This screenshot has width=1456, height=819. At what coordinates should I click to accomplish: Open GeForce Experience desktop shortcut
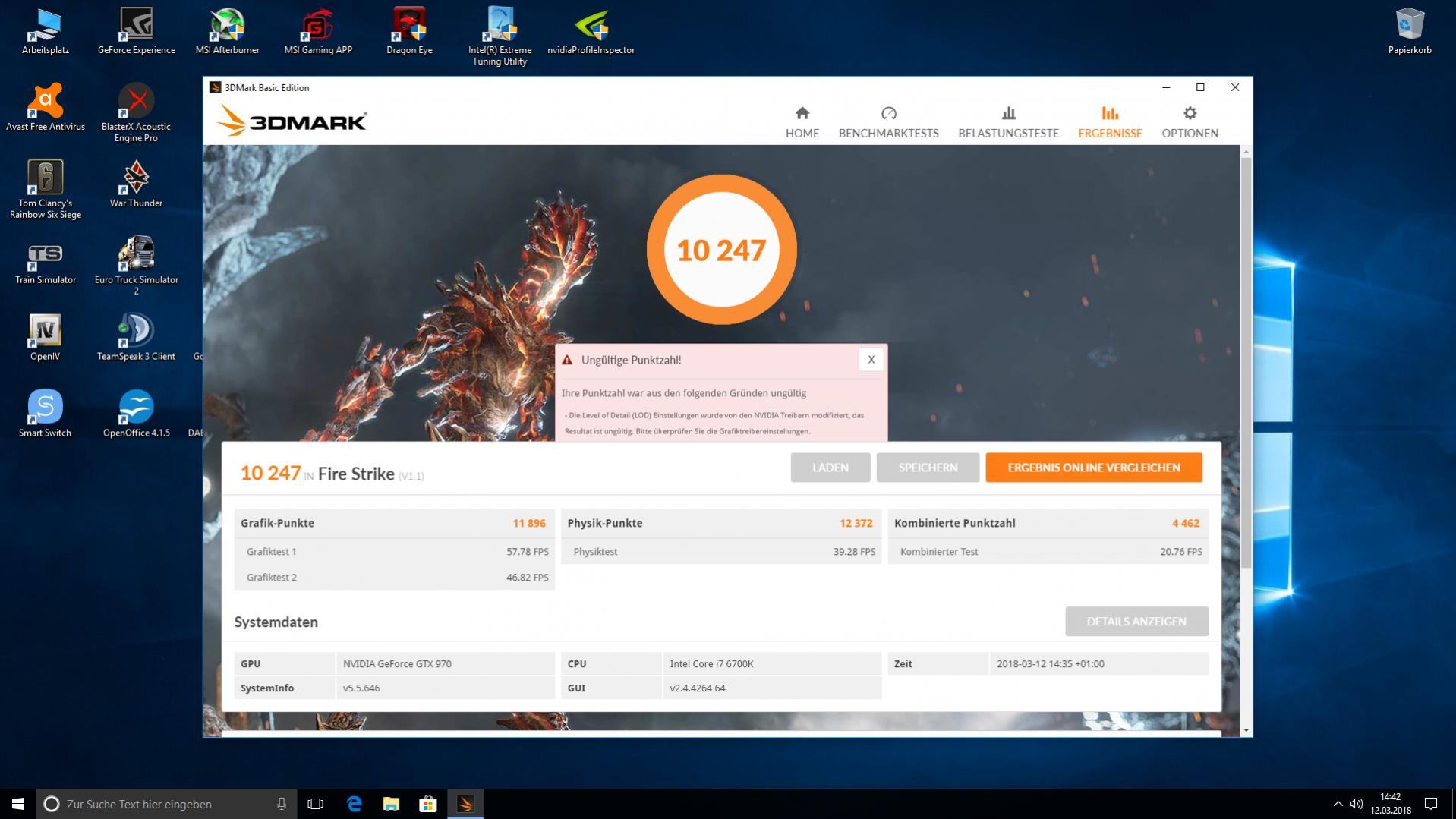137,32
